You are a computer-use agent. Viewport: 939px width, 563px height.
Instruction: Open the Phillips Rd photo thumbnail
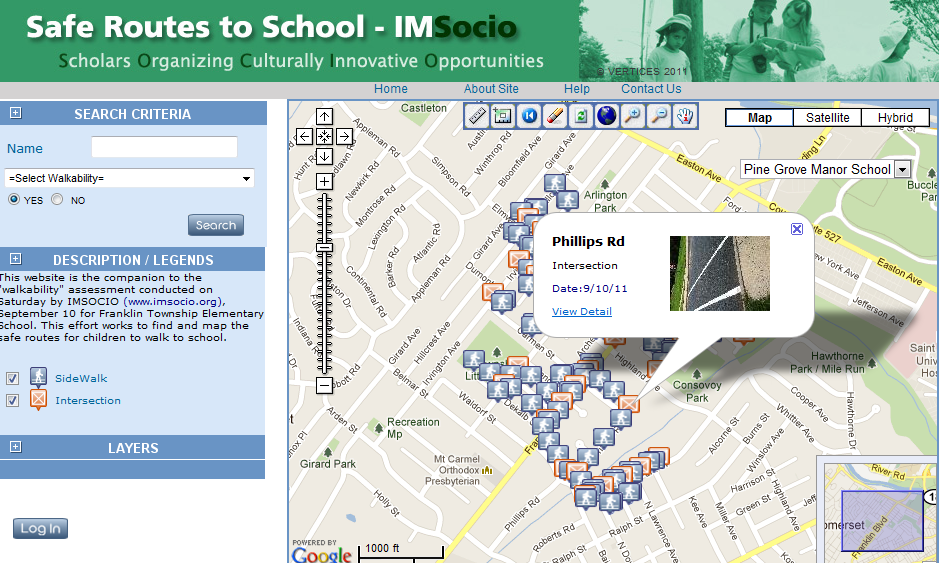720,273
